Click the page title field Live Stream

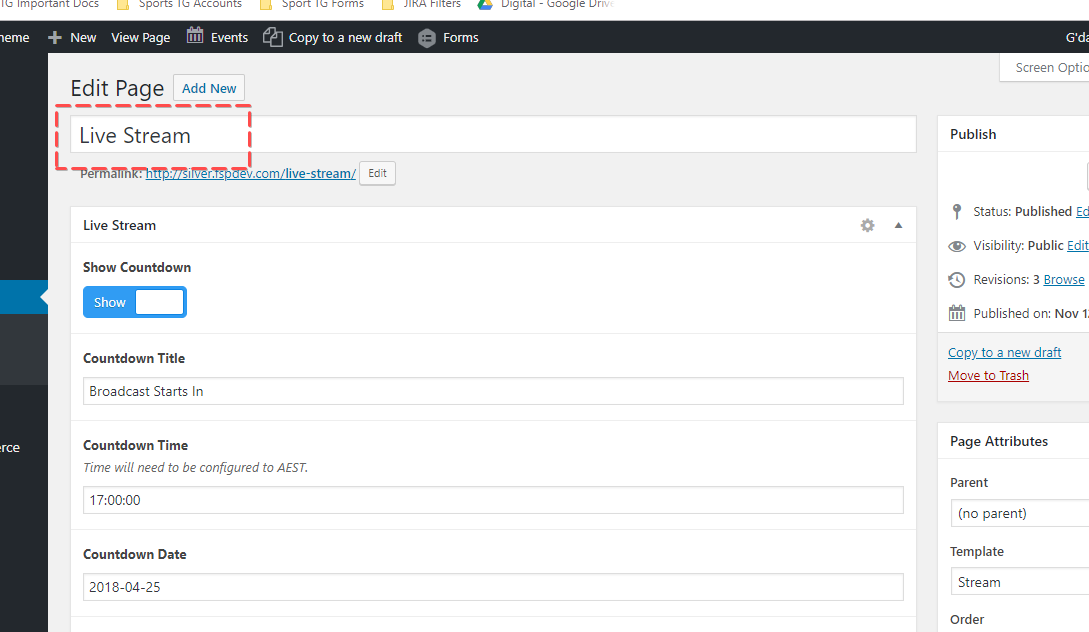point(493,135)
